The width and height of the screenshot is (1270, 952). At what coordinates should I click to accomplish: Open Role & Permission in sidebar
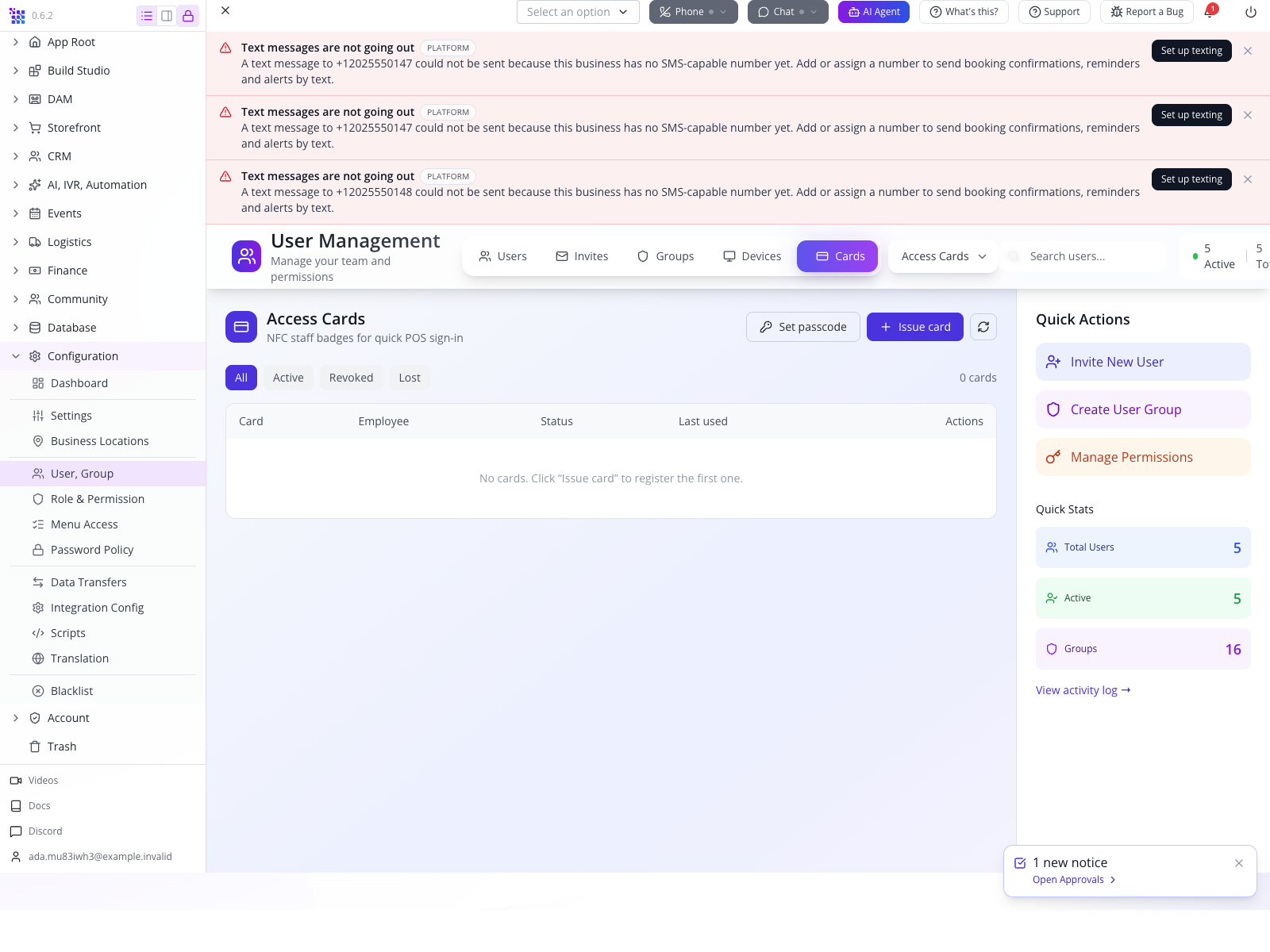[x=103, y=499]
